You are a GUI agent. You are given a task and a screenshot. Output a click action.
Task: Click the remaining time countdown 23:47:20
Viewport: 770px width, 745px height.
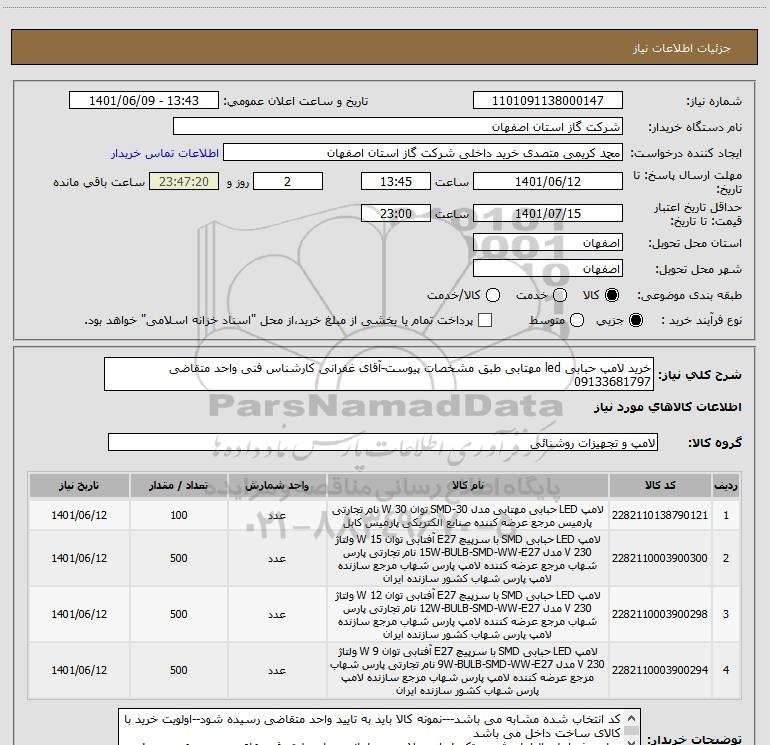pos(184,182)
